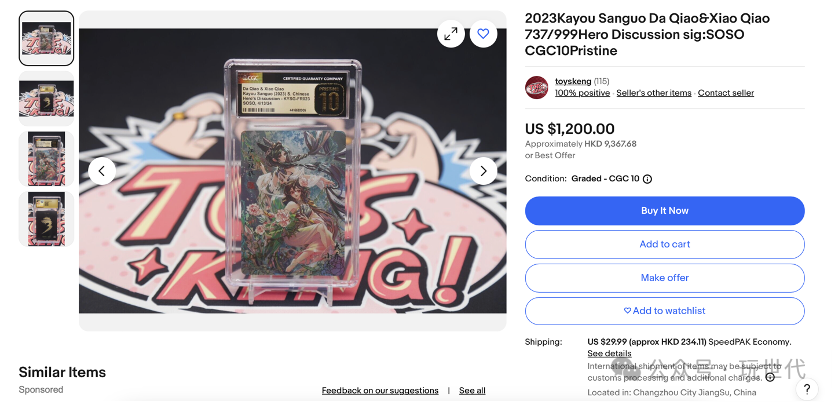Open the toyskeng seller profile link

click(573, 81)
